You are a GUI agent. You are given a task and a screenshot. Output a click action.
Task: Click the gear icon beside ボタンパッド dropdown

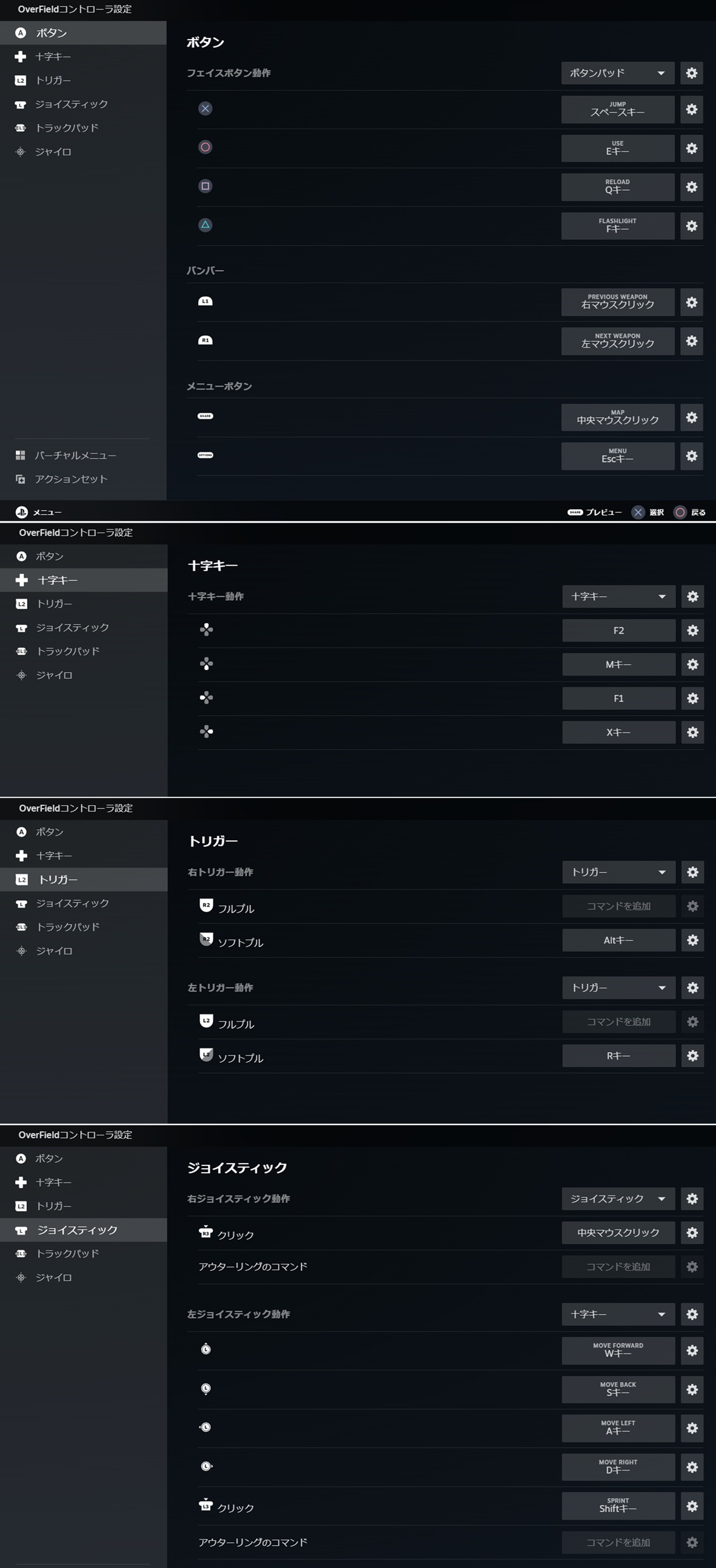click(x=691, y=73)
